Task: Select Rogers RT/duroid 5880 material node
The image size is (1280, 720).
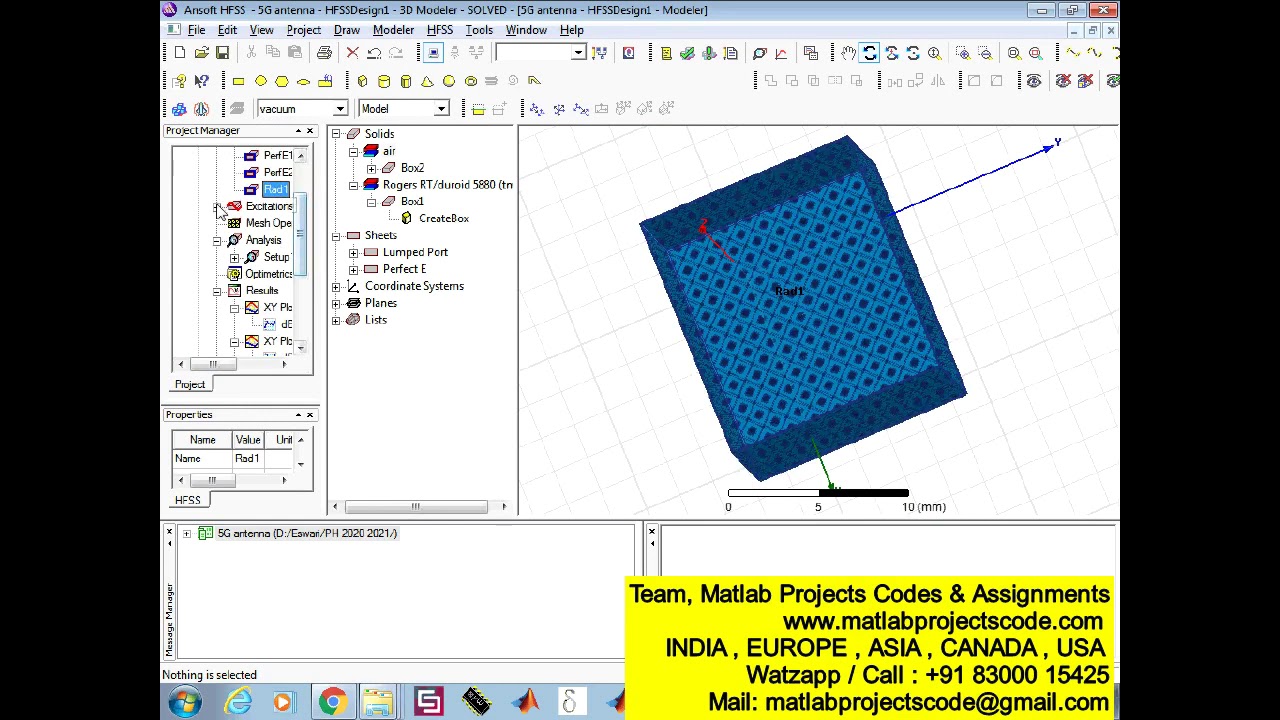Action: (447, 185)
